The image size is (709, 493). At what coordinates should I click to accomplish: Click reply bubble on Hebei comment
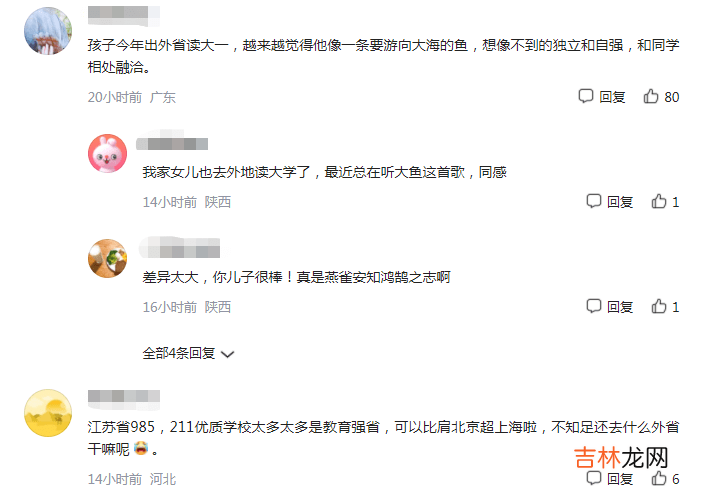(x=594, y=478)
